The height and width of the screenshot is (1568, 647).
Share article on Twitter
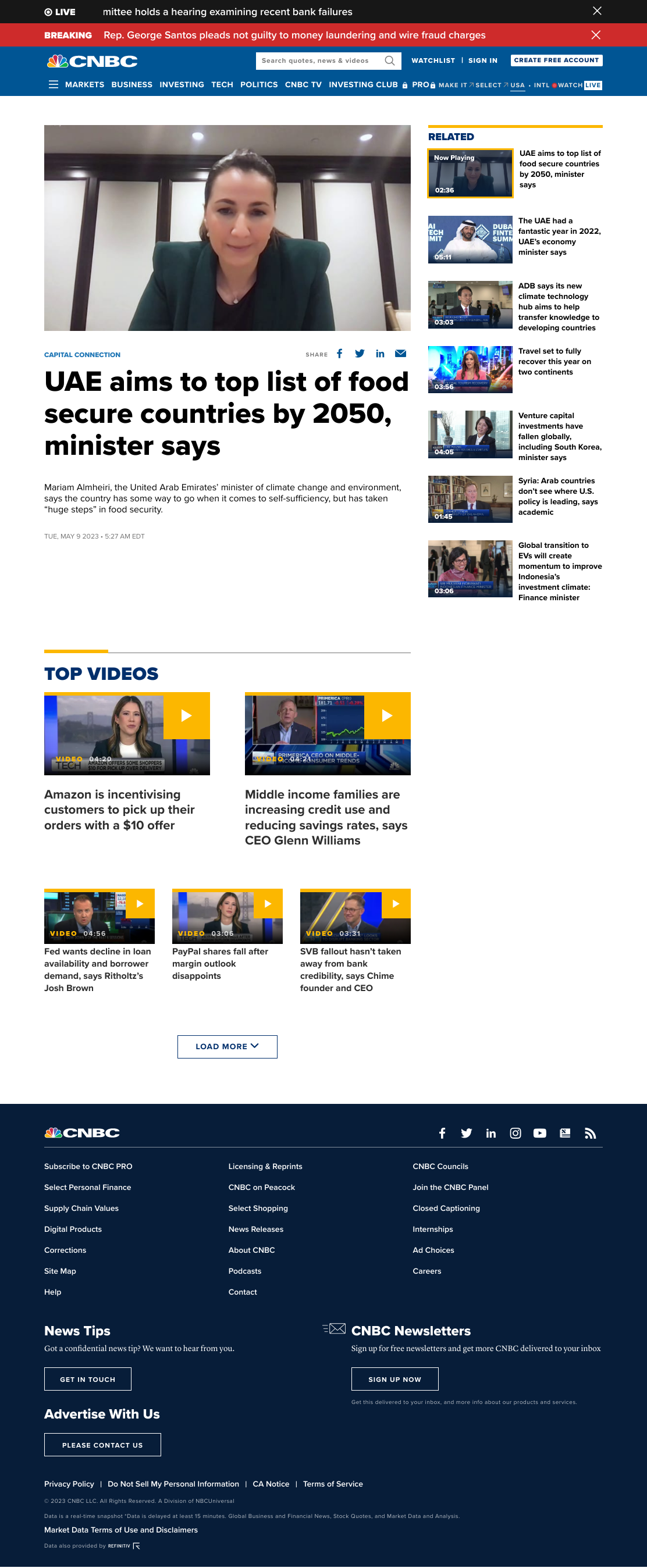[x=360, y=354]
